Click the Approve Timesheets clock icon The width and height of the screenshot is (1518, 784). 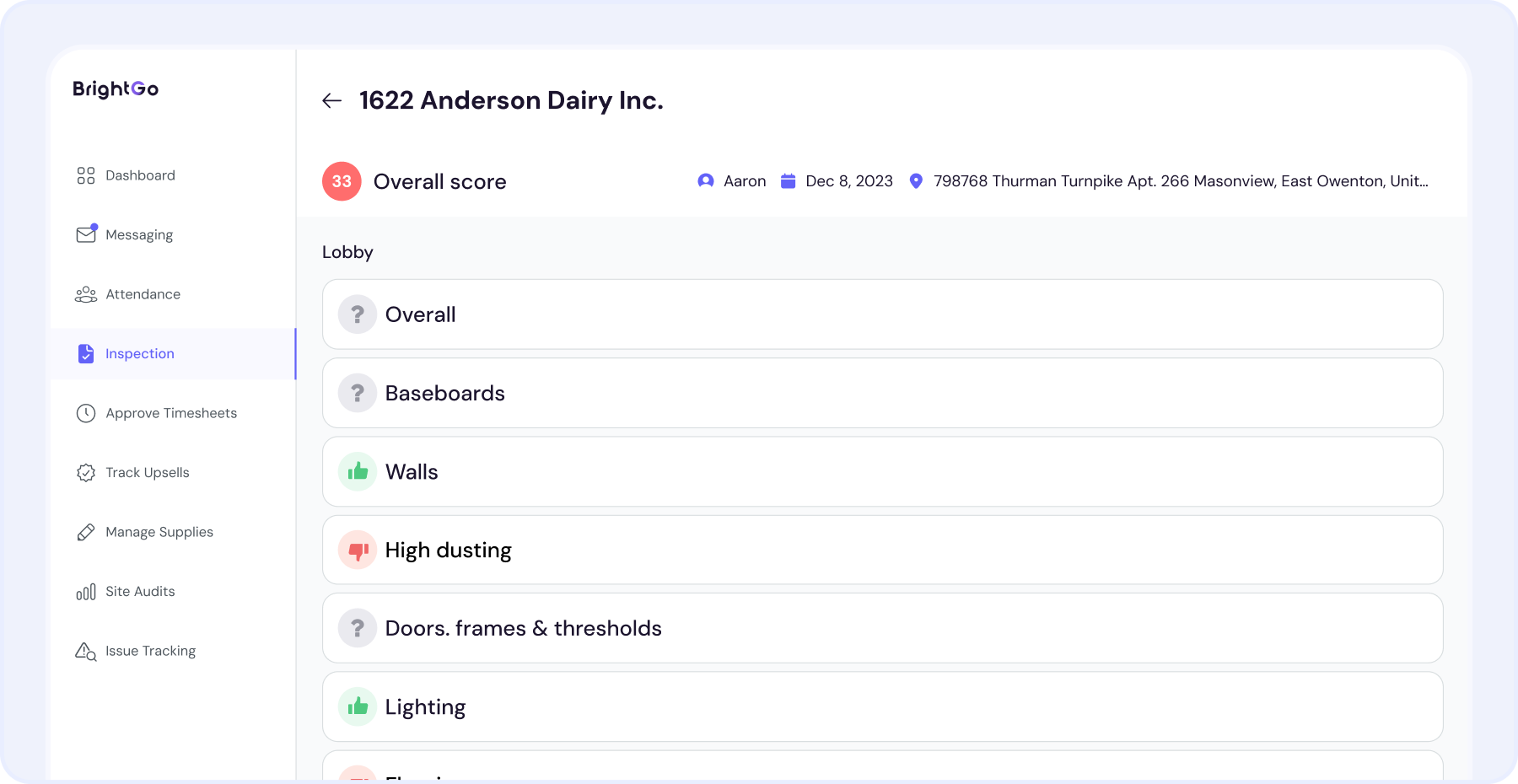[x=86, y=413]
